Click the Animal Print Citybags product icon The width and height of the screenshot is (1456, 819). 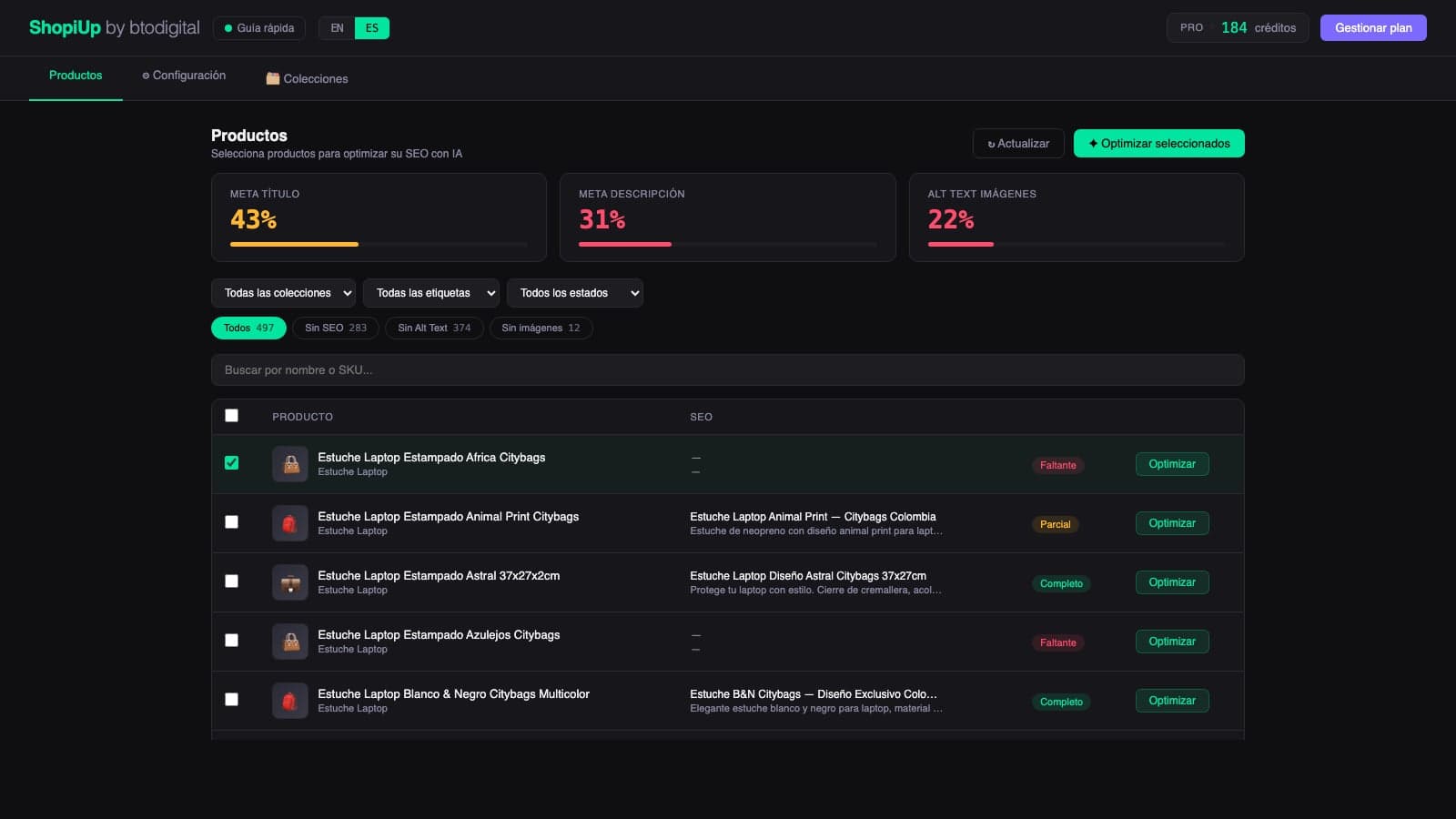(x=290, y=523)
